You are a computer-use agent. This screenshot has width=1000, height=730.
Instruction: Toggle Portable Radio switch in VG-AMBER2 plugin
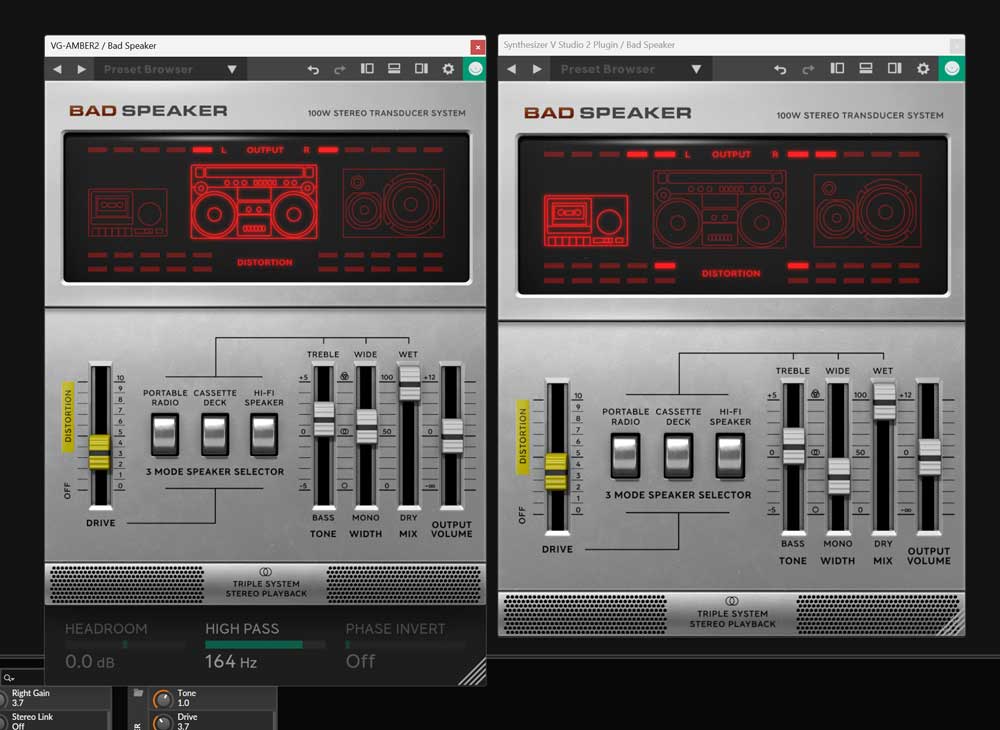[166, 435]
